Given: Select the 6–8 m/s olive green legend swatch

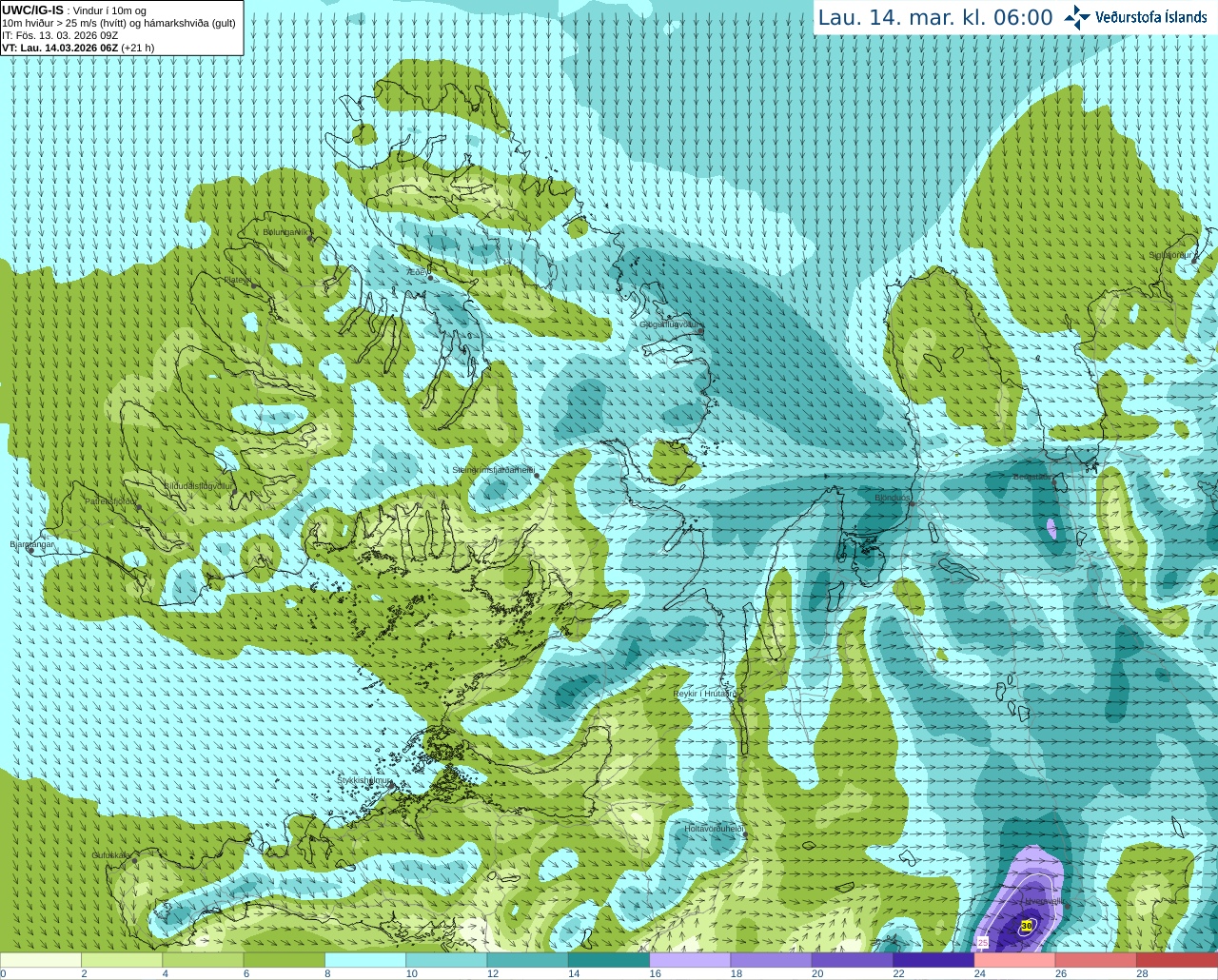Looking at the screenshot, I should 285,960.
